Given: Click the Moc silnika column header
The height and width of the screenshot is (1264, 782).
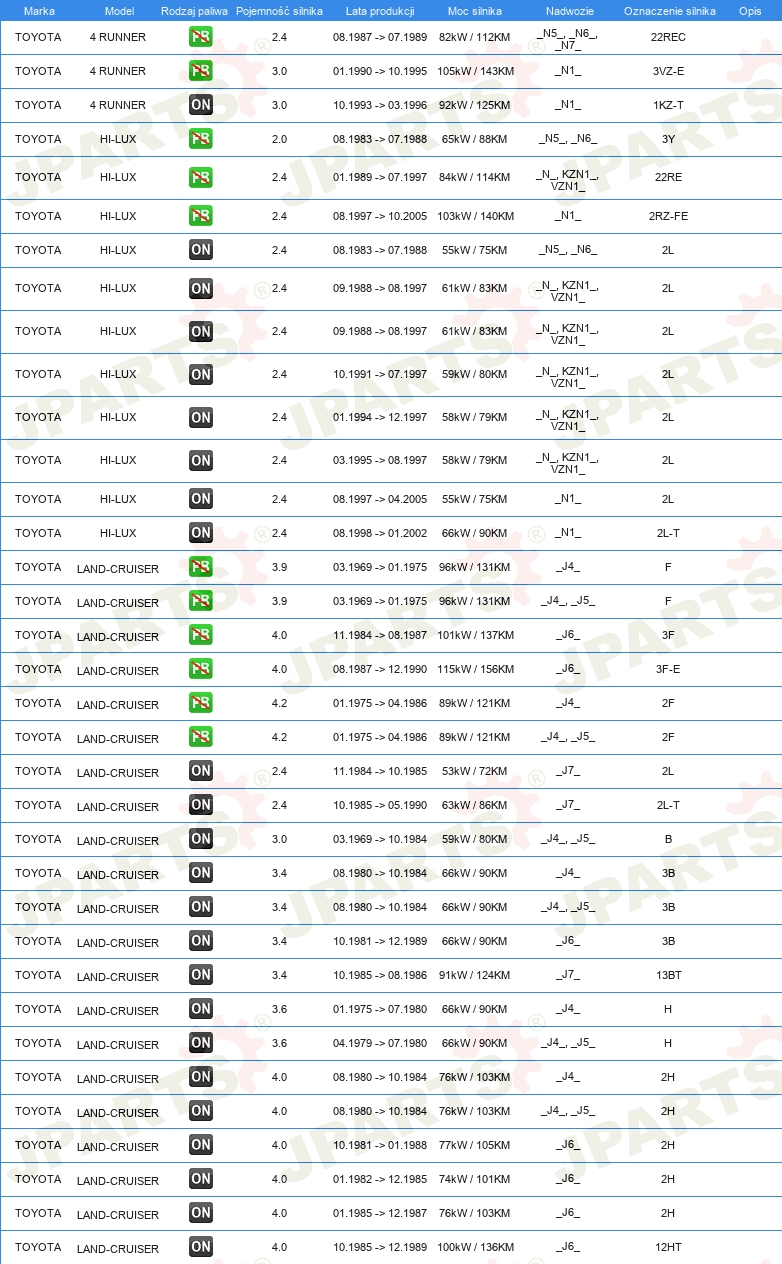Looking at the screenshot, I should tap(475, 11).
